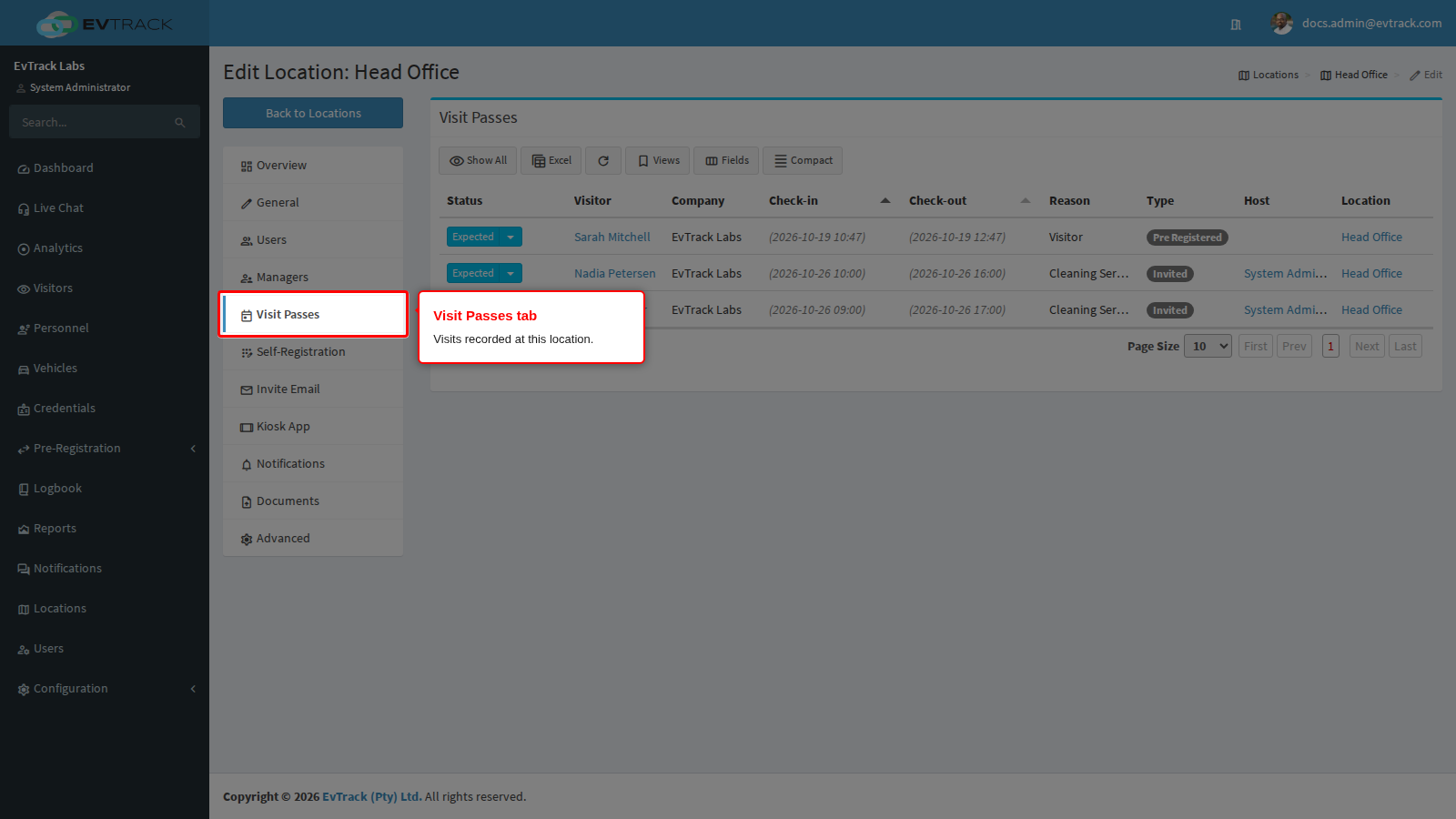The image size is (1456, 819).
Task: Expand the Configuration sidebar menu
Action: (x=105, y=689)
